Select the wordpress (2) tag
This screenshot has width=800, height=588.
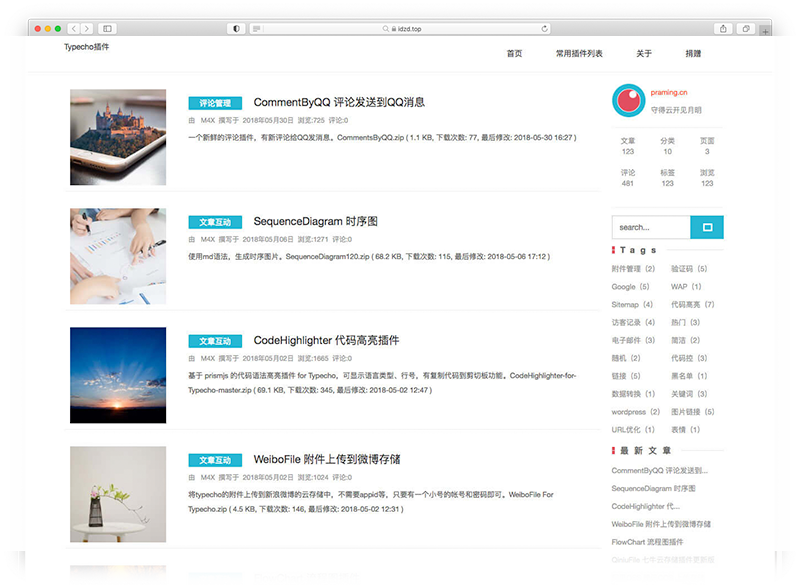tap(636, 412)
